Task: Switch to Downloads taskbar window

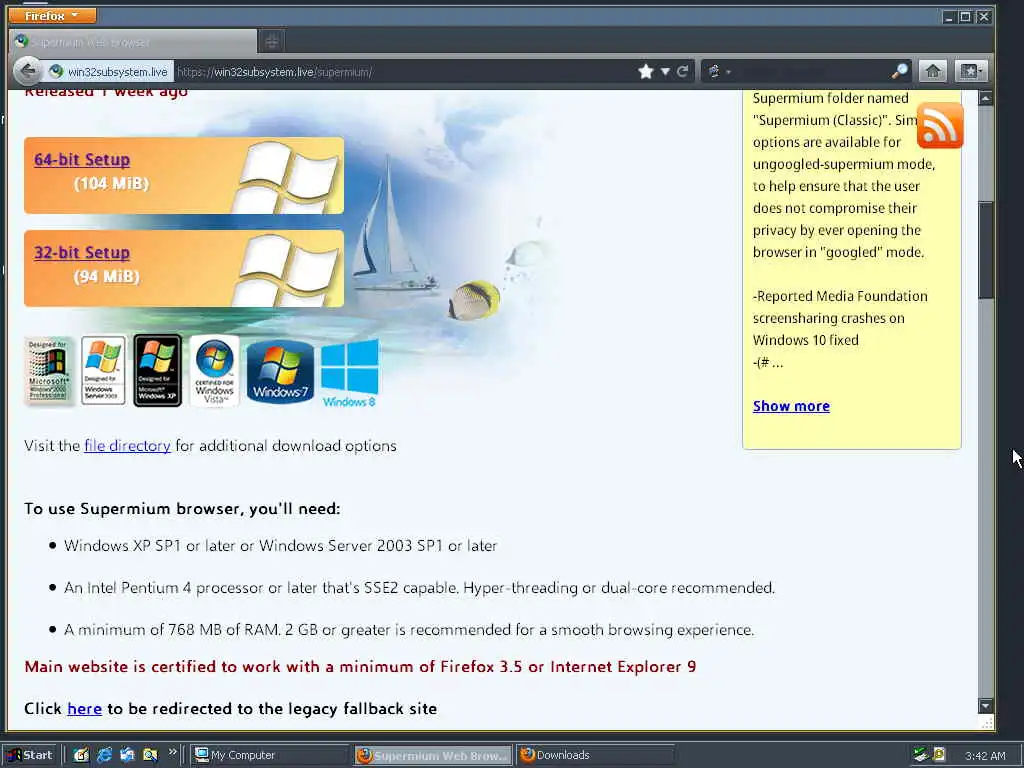Action: click(x=596, y=755)
